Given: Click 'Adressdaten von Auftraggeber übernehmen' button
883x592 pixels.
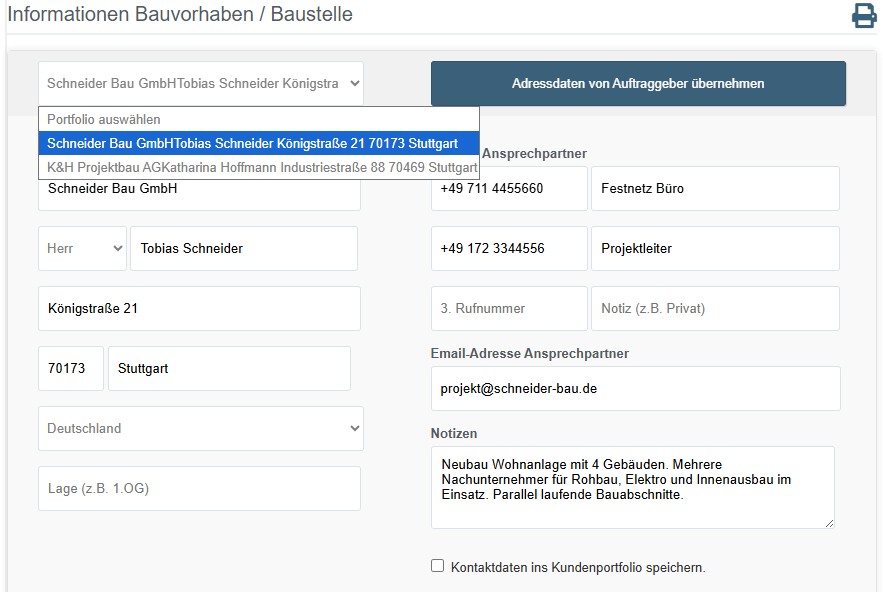Looking at the screenshot, I should point(638,84).
